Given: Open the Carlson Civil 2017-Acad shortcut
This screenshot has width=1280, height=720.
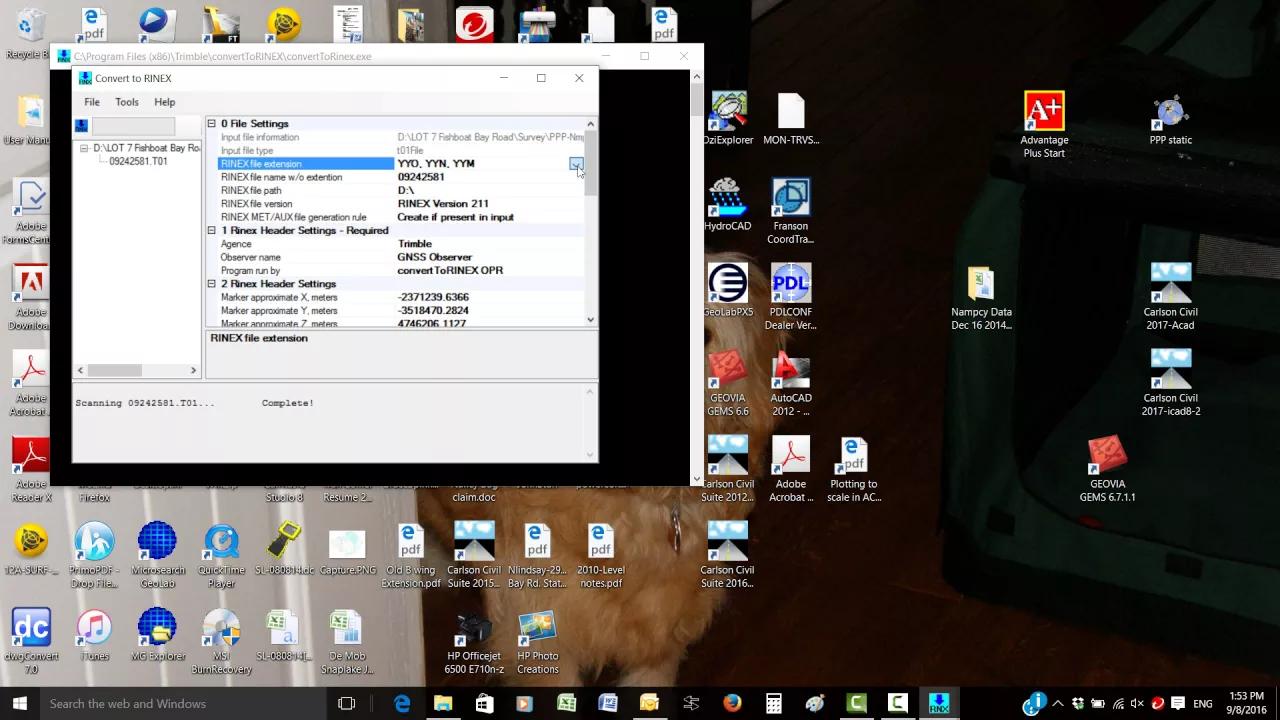Looking at the screenshot, I should coord(1170,297).
